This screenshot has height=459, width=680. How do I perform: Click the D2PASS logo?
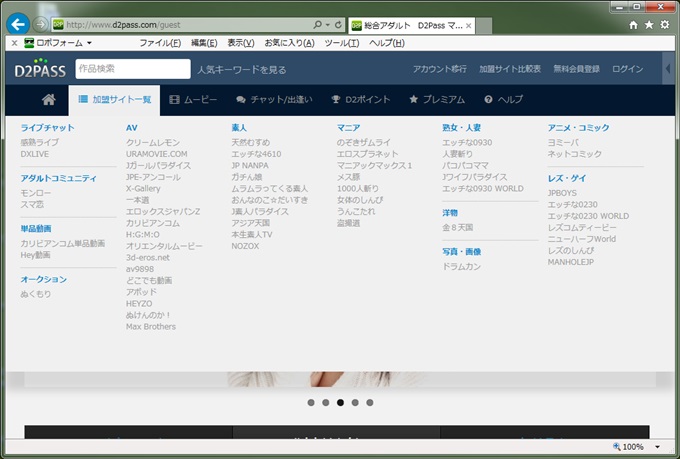click(40, 68)
